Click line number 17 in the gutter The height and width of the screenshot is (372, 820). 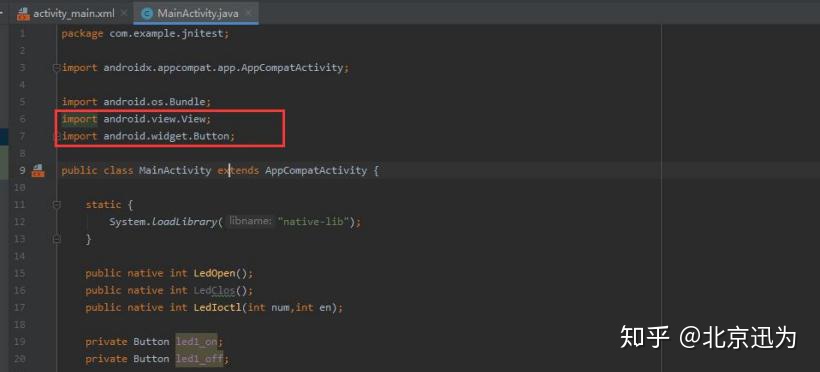pos(19,308)
